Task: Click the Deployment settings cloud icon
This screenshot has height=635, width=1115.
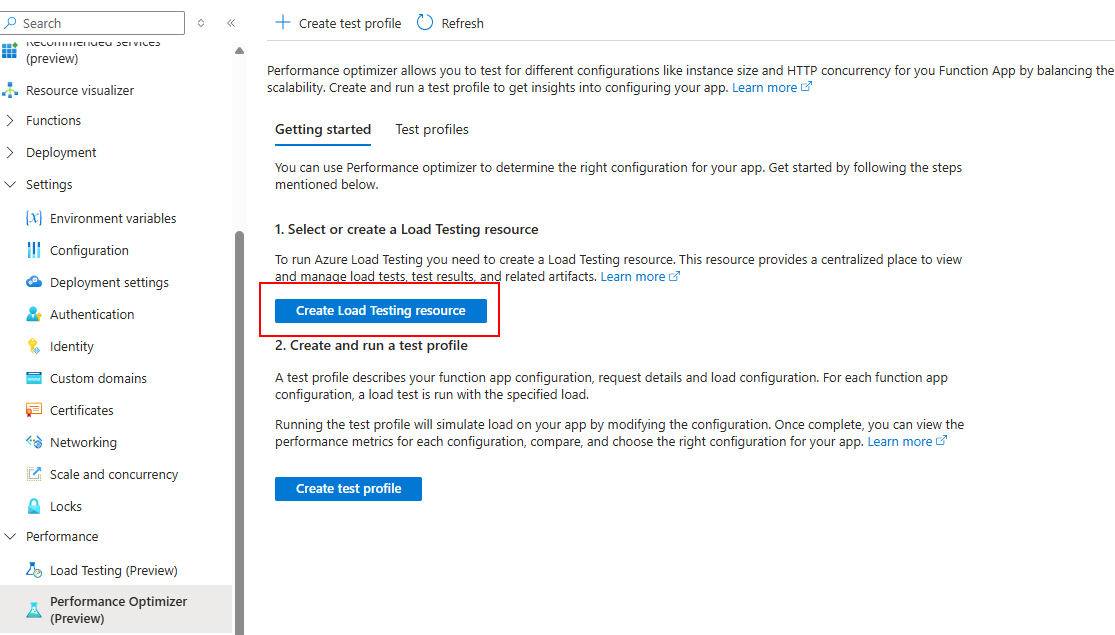Action: coord(33,282)
